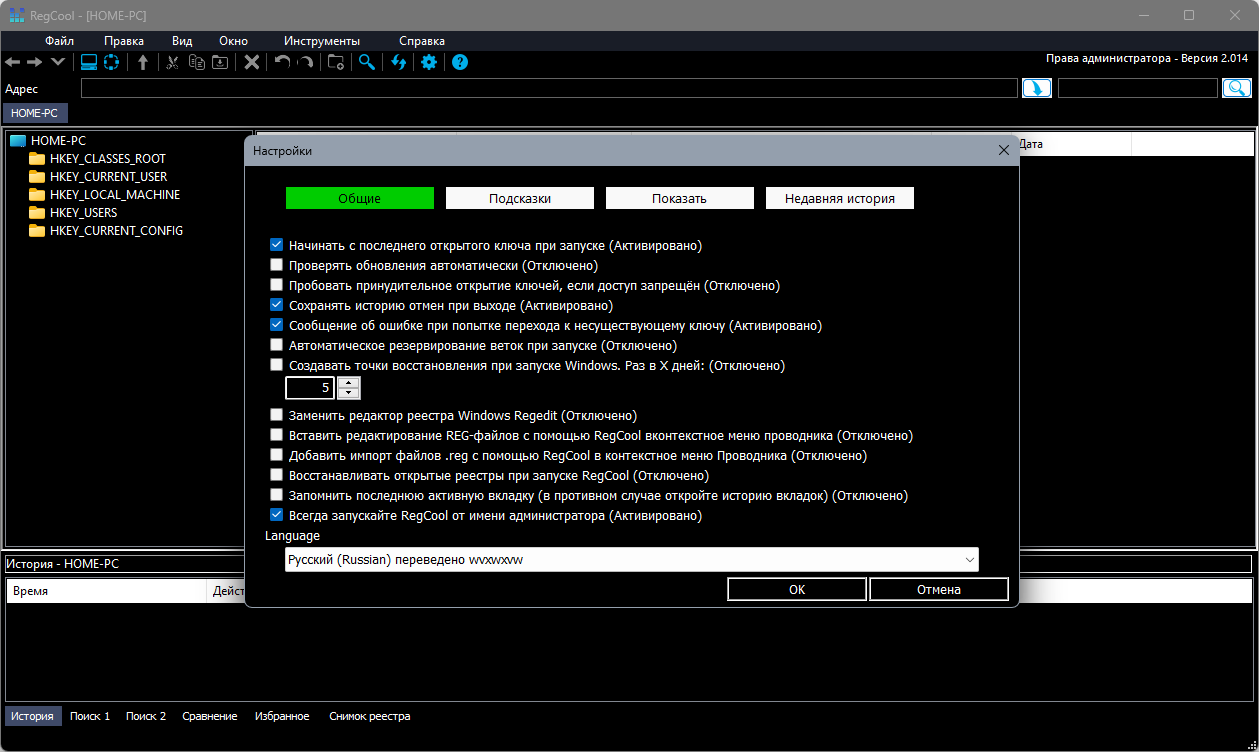
Task: Enable automatic update checking checkbox
Action: (277, 266)
